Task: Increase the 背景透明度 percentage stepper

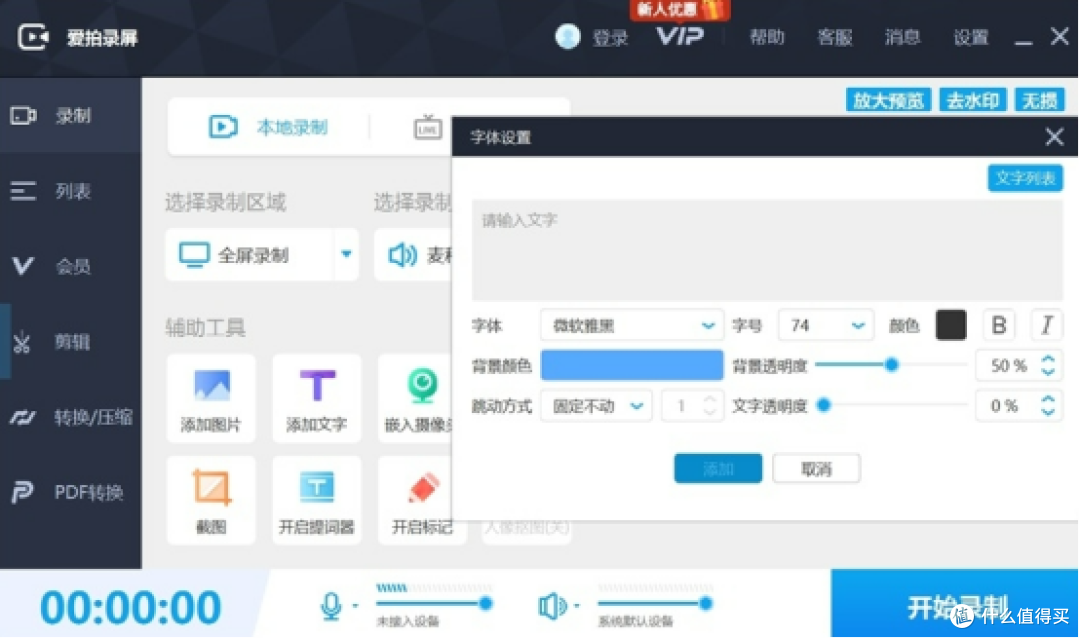Action: click(1048, 359)
